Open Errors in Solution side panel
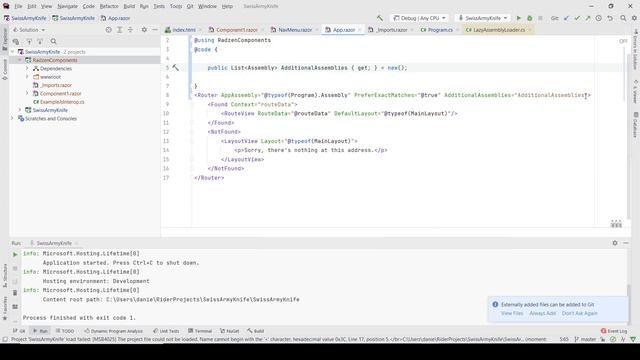640x360 pixels. (x=635, y=49)
